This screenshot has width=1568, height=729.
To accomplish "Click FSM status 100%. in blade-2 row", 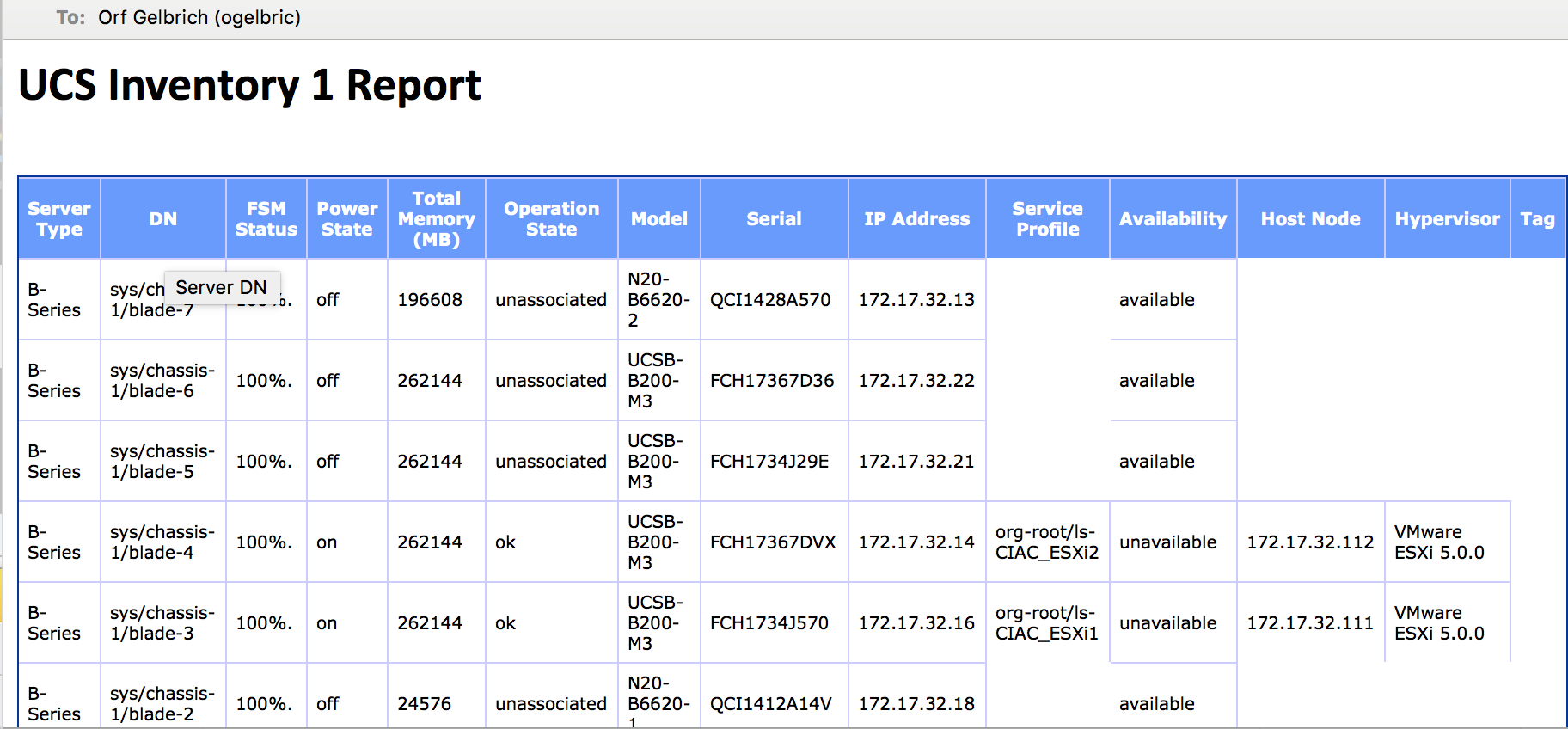I will click(x=264, y=703).
